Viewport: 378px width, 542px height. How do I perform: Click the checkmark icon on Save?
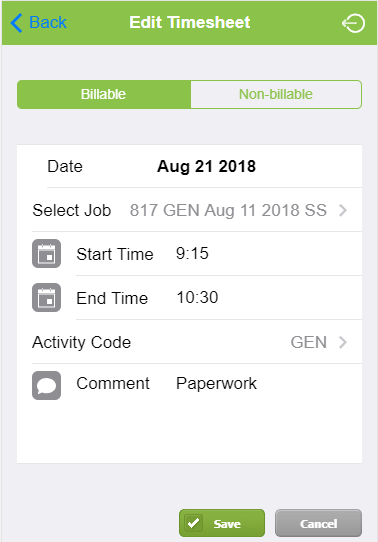point(193,523)
